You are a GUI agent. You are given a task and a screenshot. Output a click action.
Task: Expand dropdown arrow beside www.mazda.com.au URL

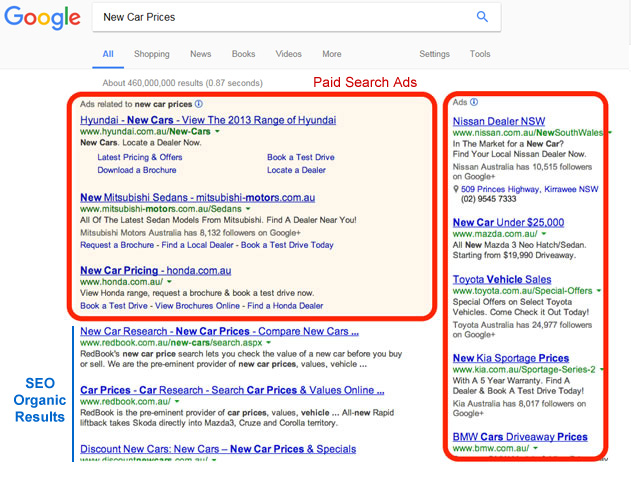[544, 234]
